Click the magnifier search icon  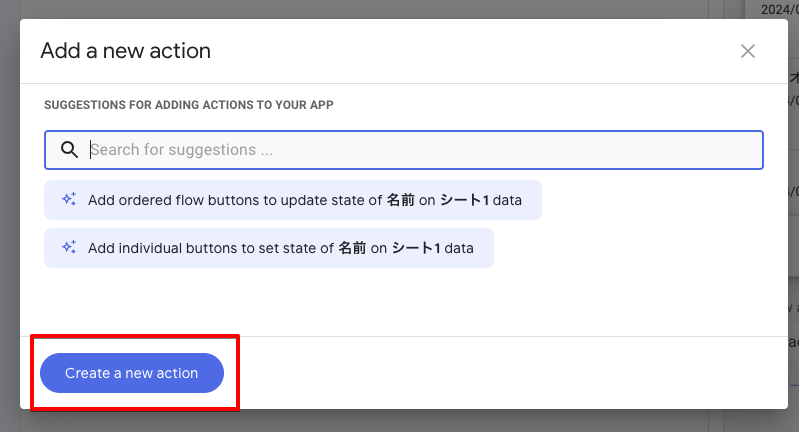click(69, 150)
